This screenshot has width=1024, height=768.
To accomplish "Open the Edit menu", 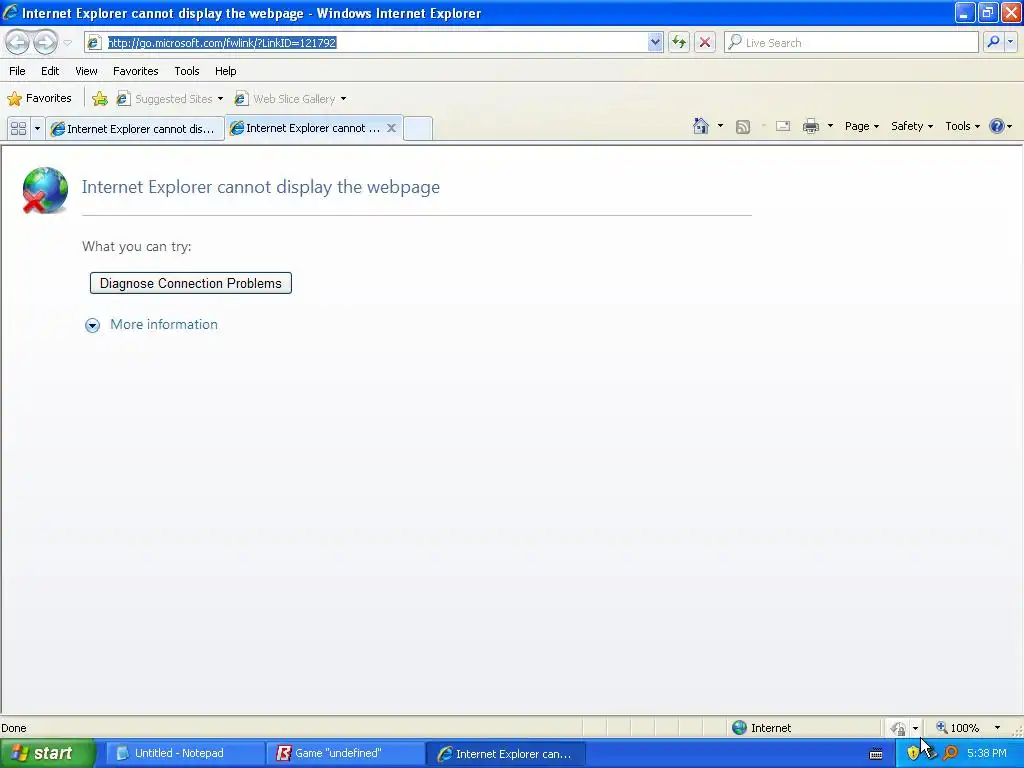I will 50,71.
